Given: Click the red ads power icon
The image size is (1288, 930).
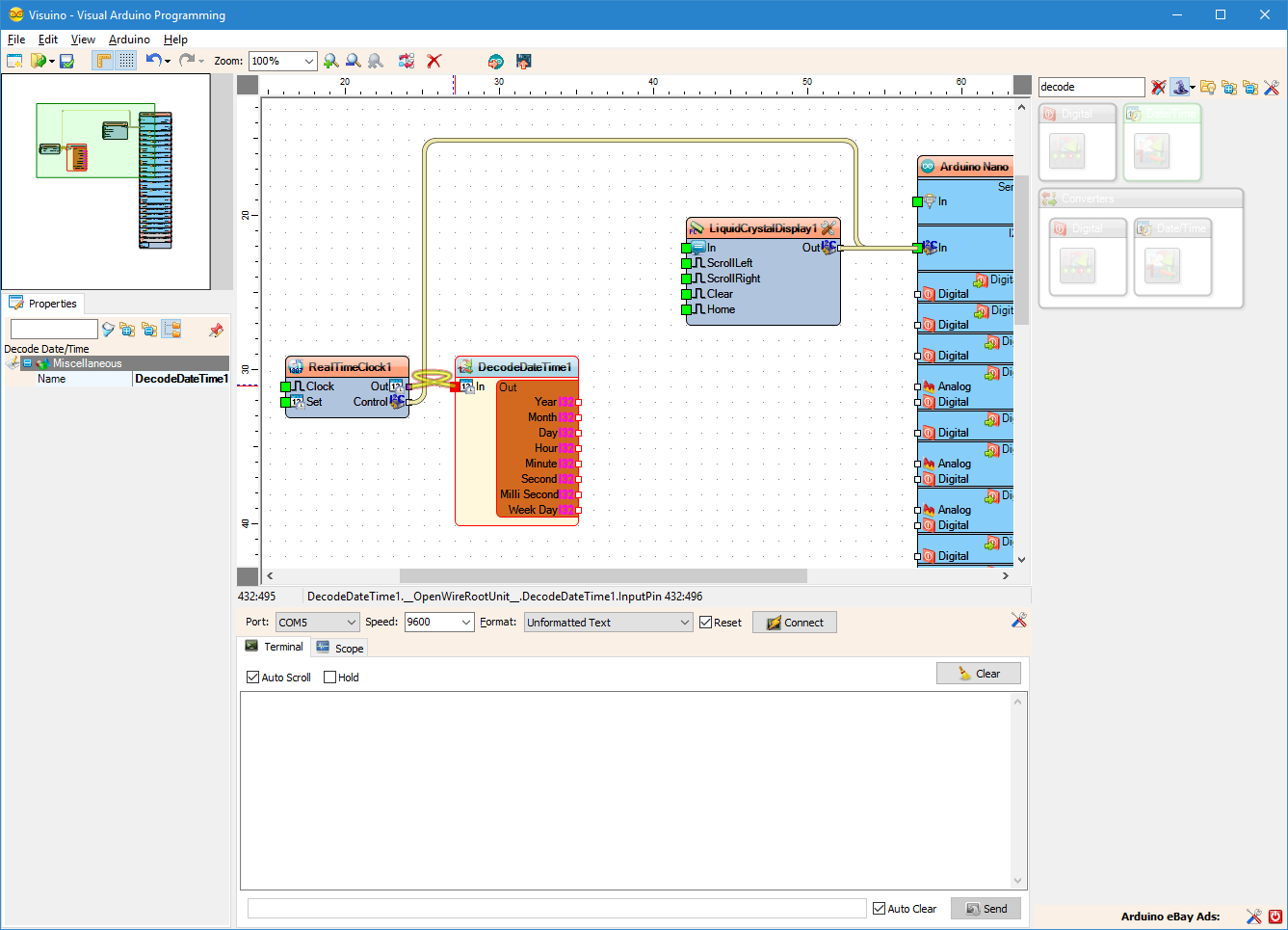Looking at the screenshot, I should tap(1275, 917).
